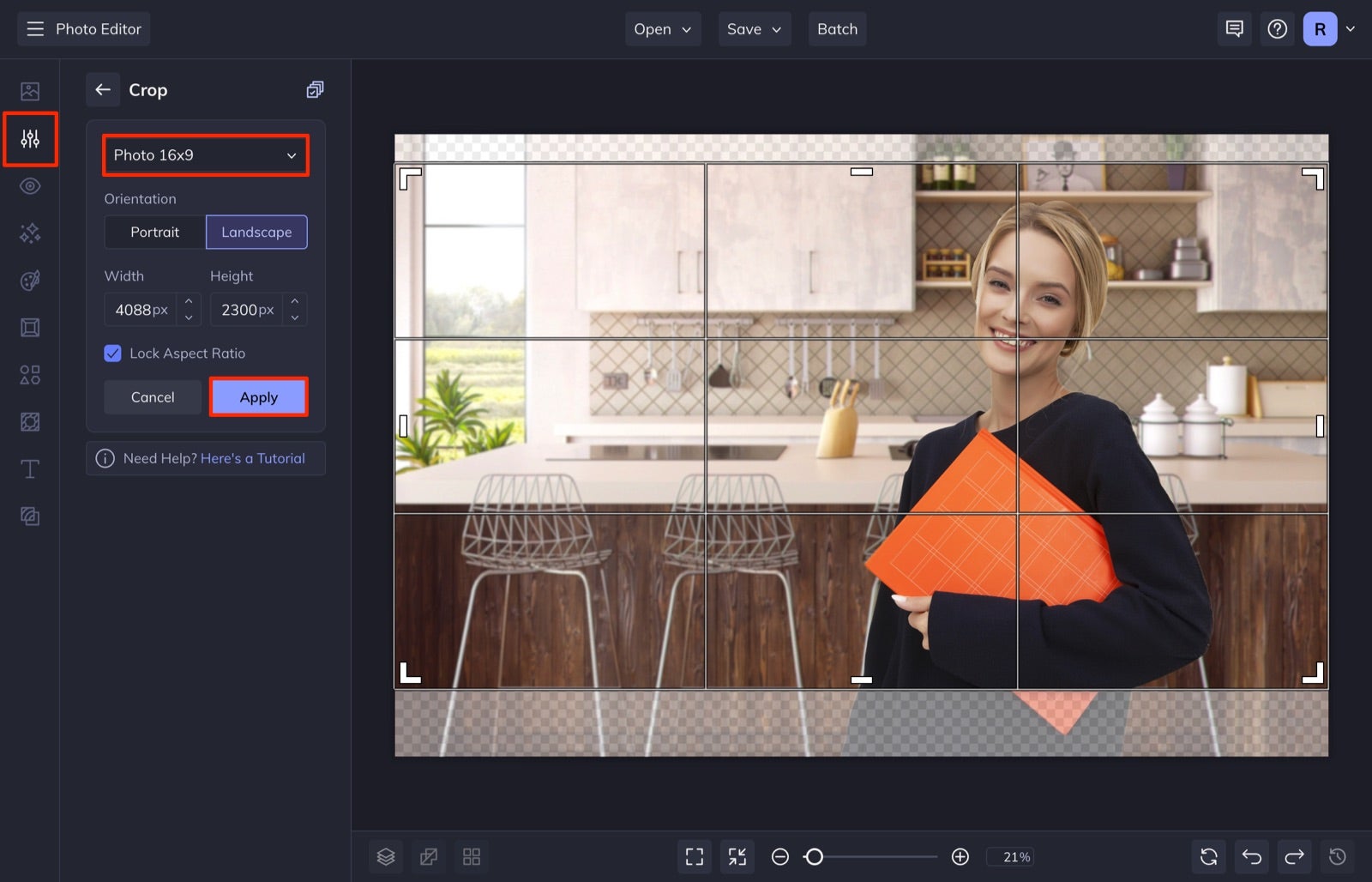The width and height of the screenshot is (1372, 882).
Task: Select the shapes graphics tool
Action: point(30,374)
